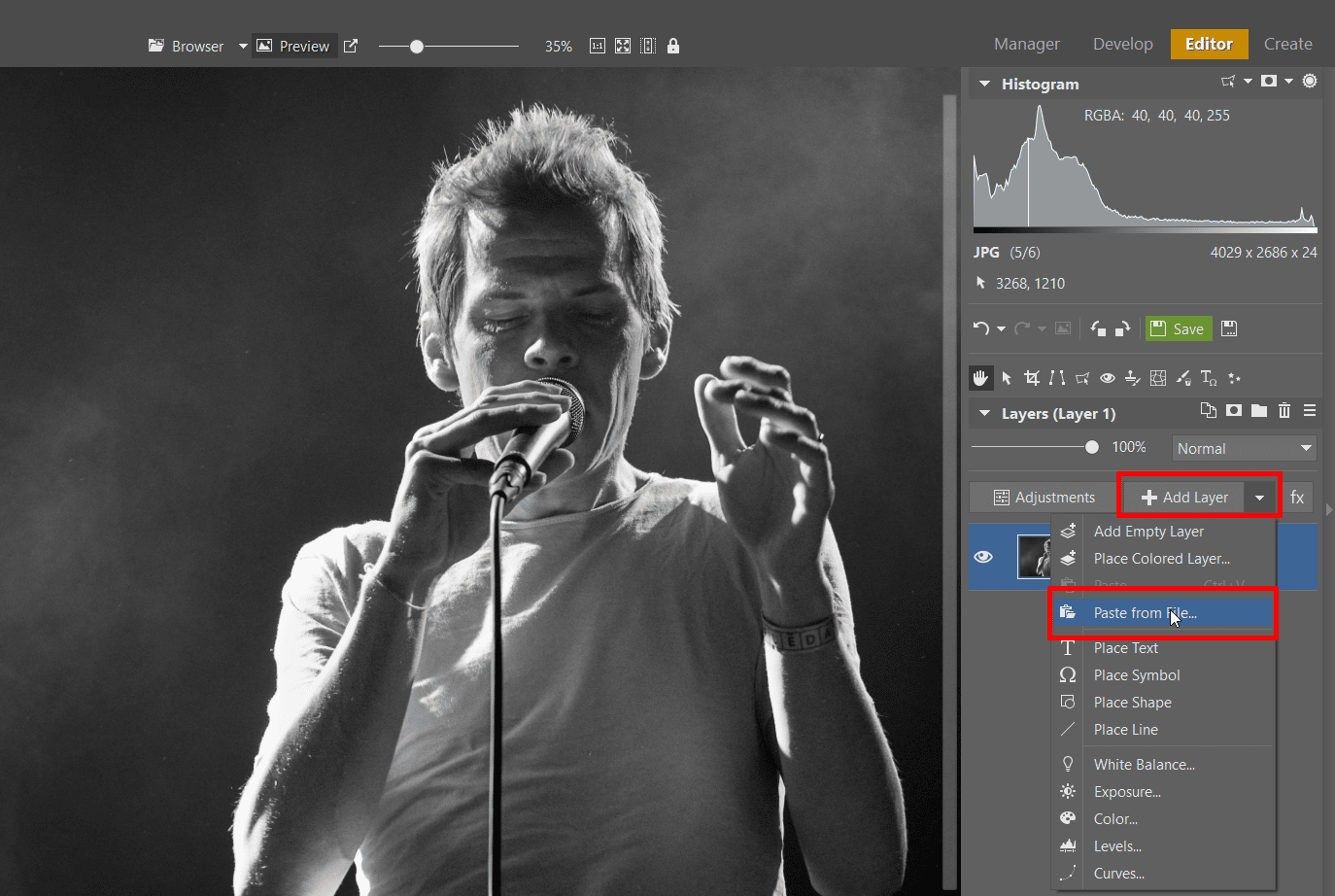The width and height of the screenshot is (1335, 896).
Task: Open the selection tools
Action: 1082,378
